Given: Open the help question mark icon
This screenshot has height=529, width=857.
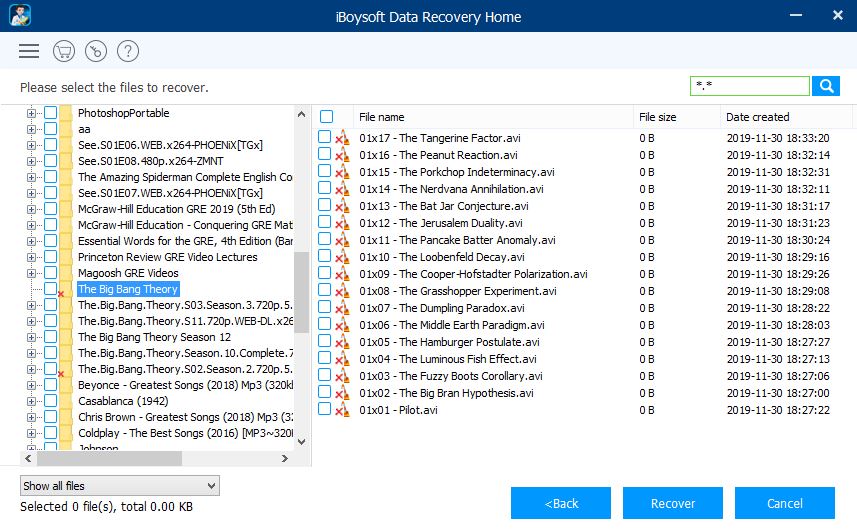Looking at the screenshot, I should [x=128, y=51].
